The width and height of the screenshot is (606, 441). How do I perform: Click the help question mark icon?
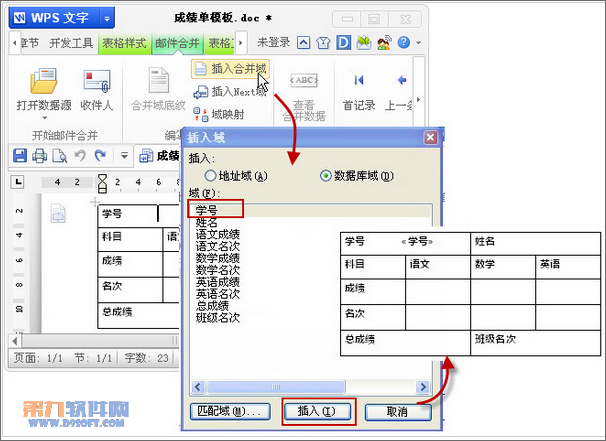click(x=403, y=43)
